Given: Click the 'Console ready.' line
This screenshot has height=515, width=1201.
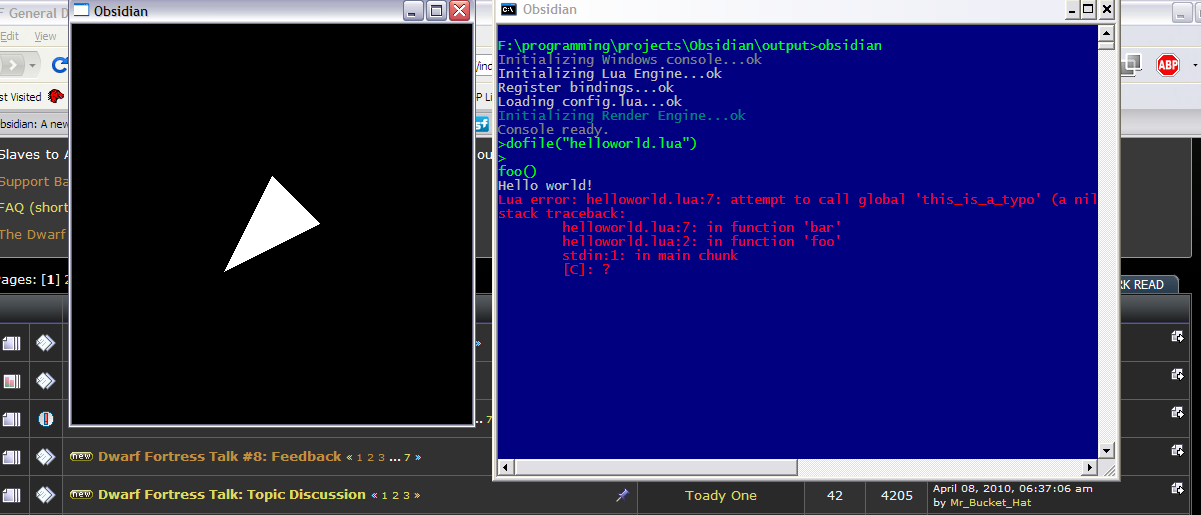Looking at the screenshot, I should (x=553, y=129).
